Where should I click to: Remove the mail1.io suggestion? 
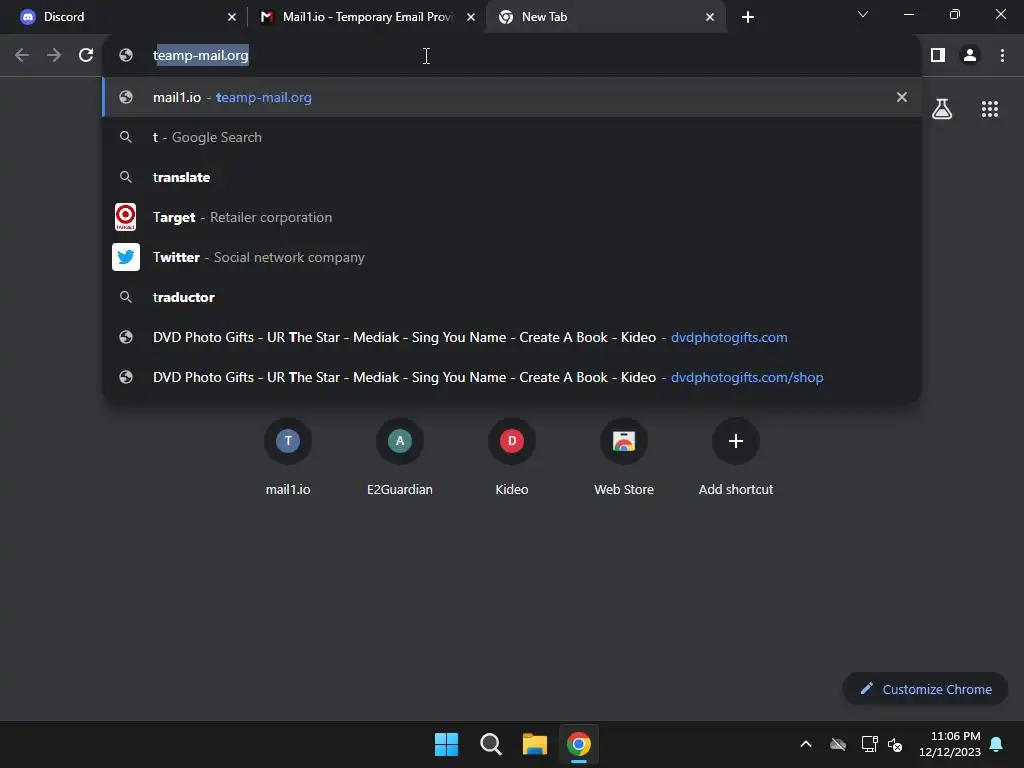click(902, 97)
